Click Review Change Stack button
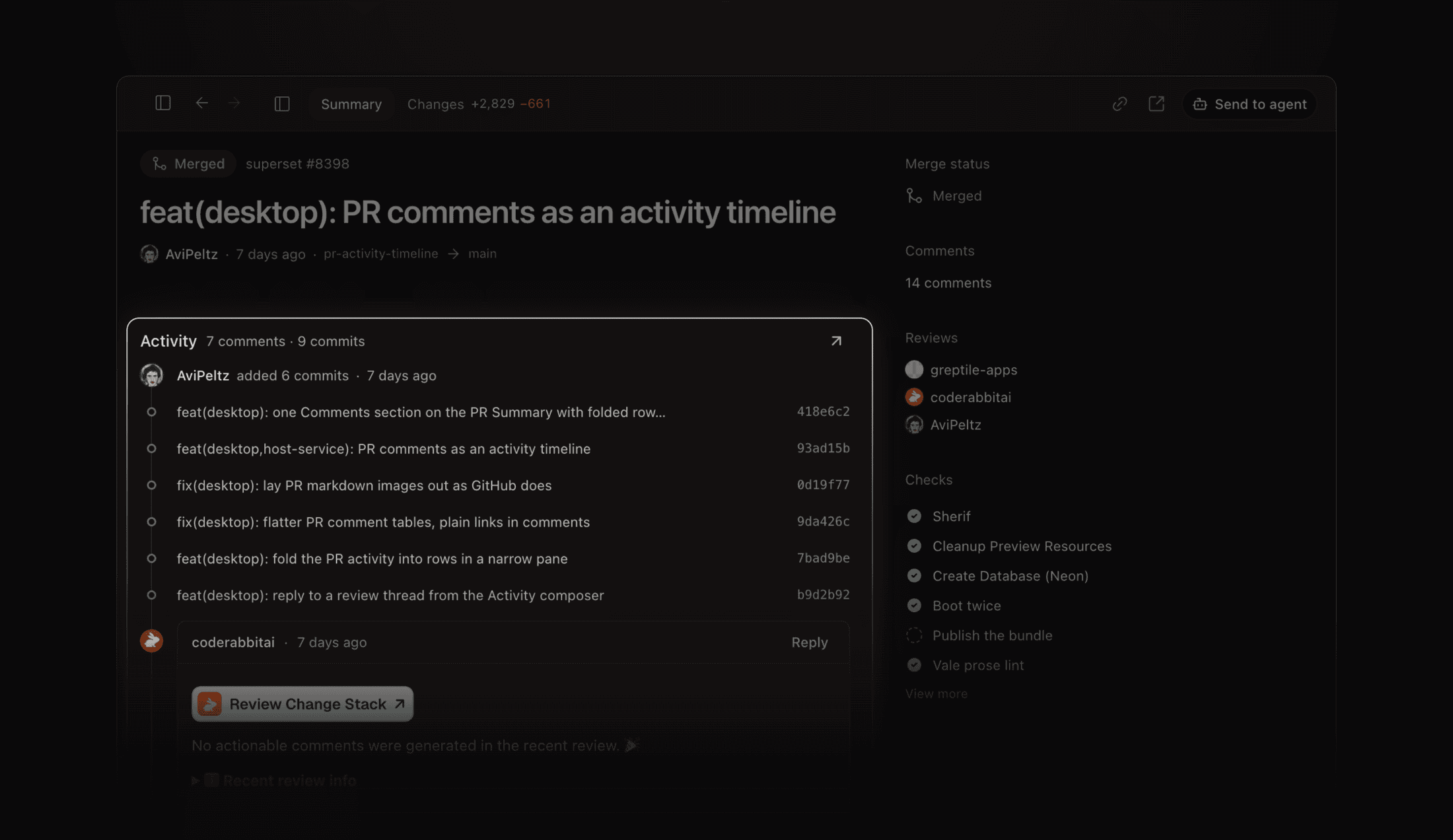Screen dimensions: 1453x840 tap(302, 704)
